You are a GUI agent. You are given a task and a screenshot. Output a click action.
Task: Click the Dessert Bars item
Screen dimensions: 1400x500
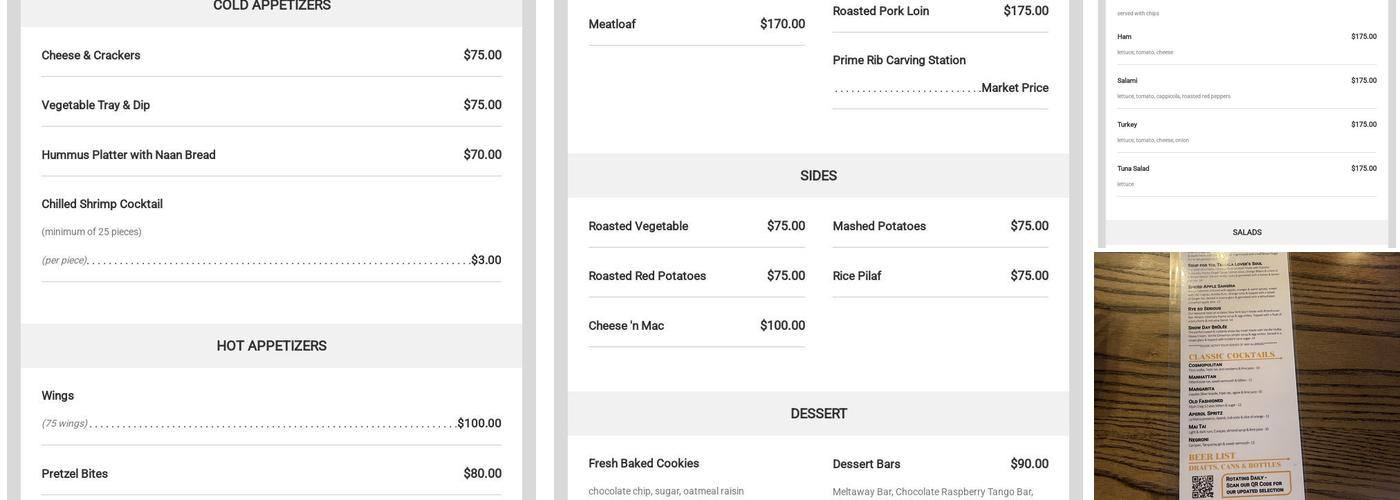(x=866, y=464)
